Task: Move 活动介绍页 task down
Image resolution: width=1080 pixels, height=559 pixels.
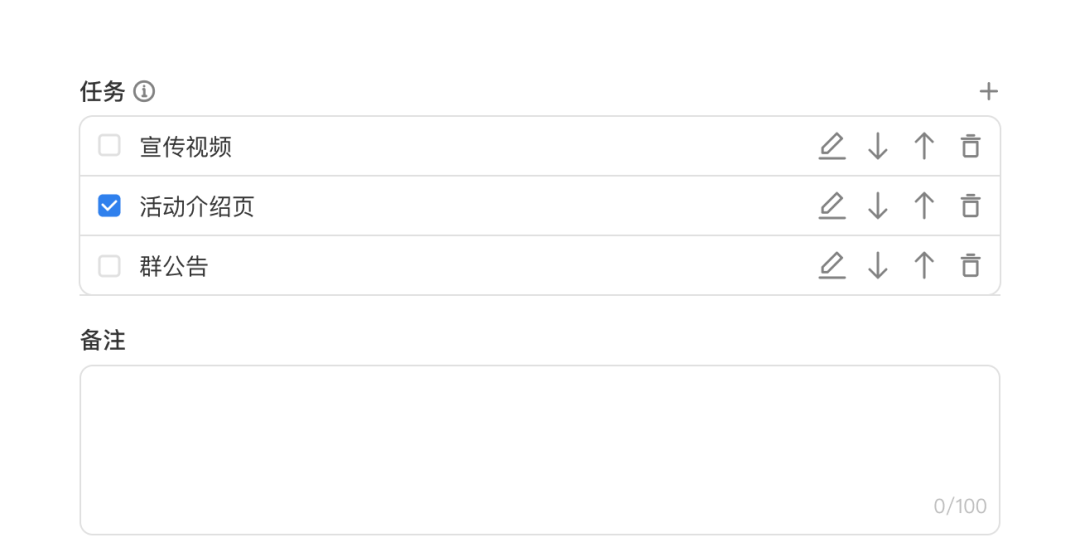Action: point(878,206)
